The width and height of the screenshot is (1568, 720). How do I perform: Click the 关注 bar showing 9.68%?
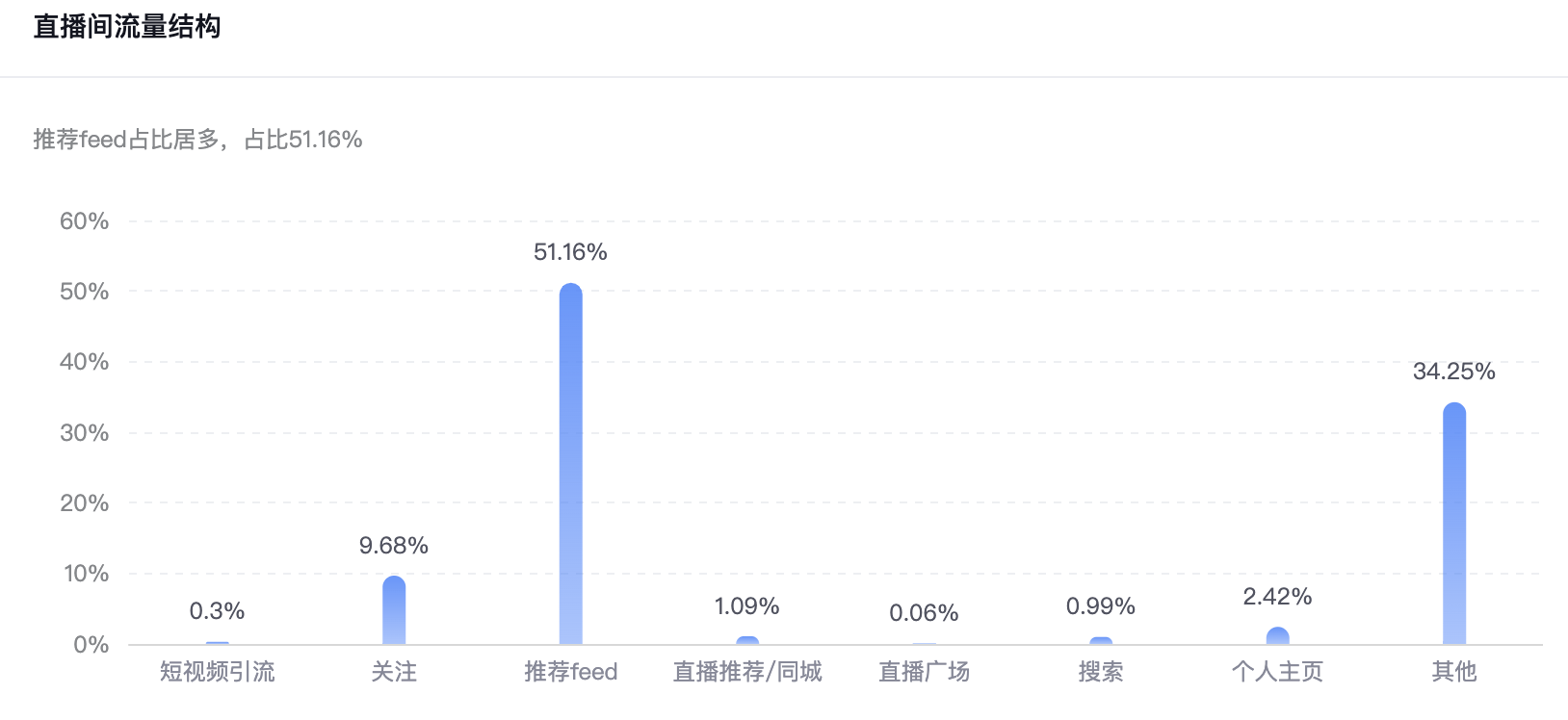394,610
